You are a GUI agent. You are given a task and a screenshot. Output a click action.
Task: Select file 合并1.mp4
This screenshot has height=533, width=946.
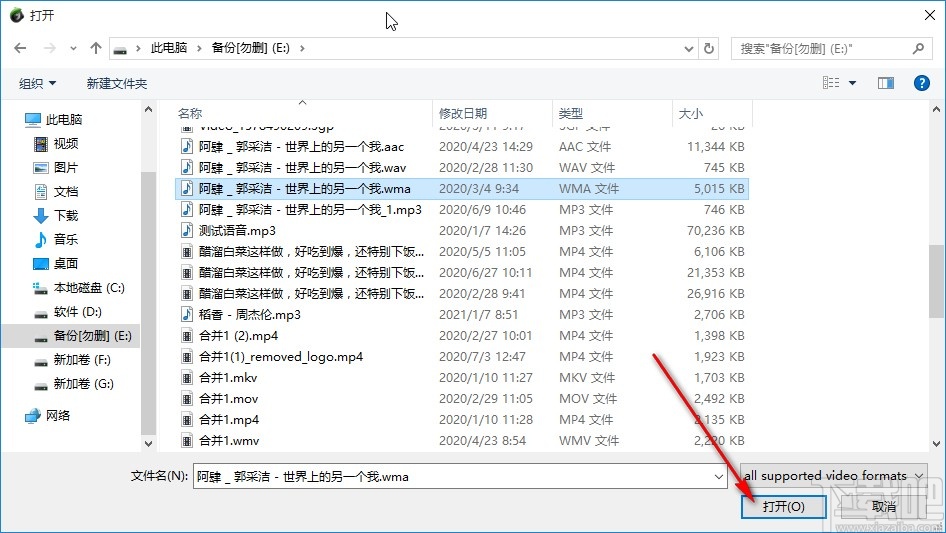462,420
